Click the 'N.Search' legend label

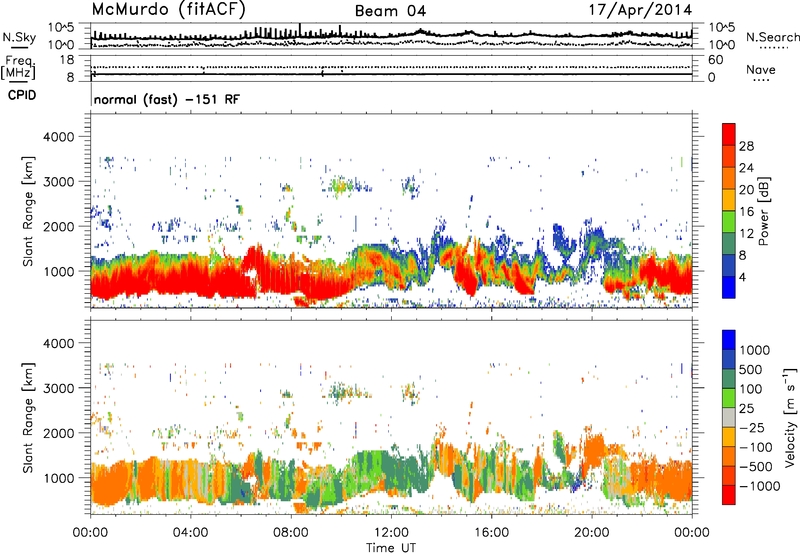(772, 37)
